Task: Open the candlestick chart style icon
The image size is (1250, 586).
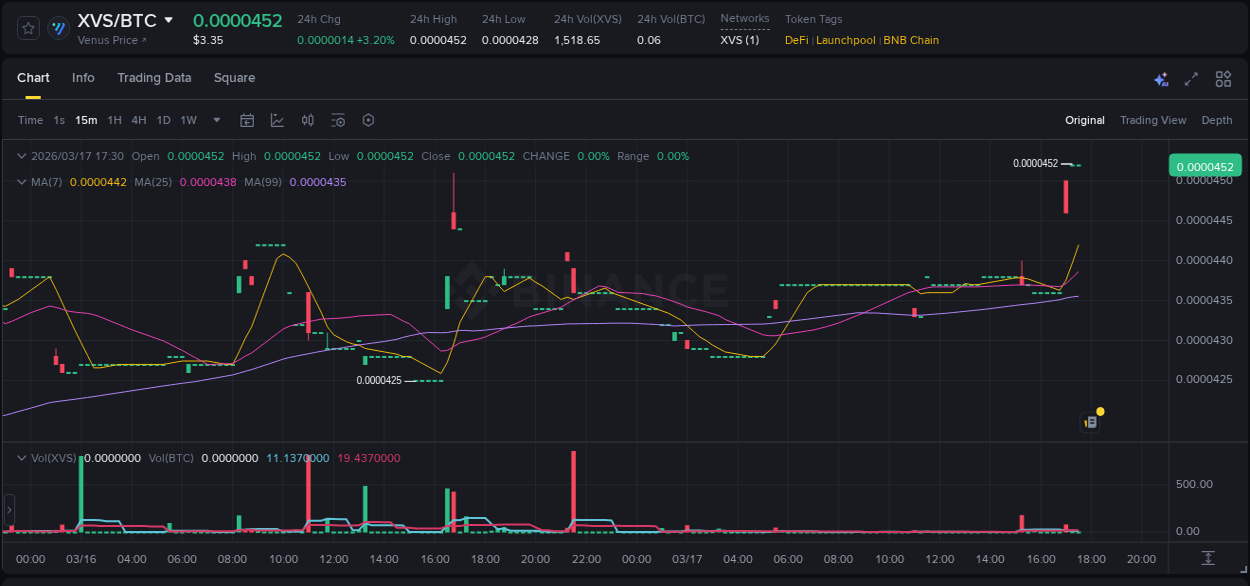Action: 308,120
